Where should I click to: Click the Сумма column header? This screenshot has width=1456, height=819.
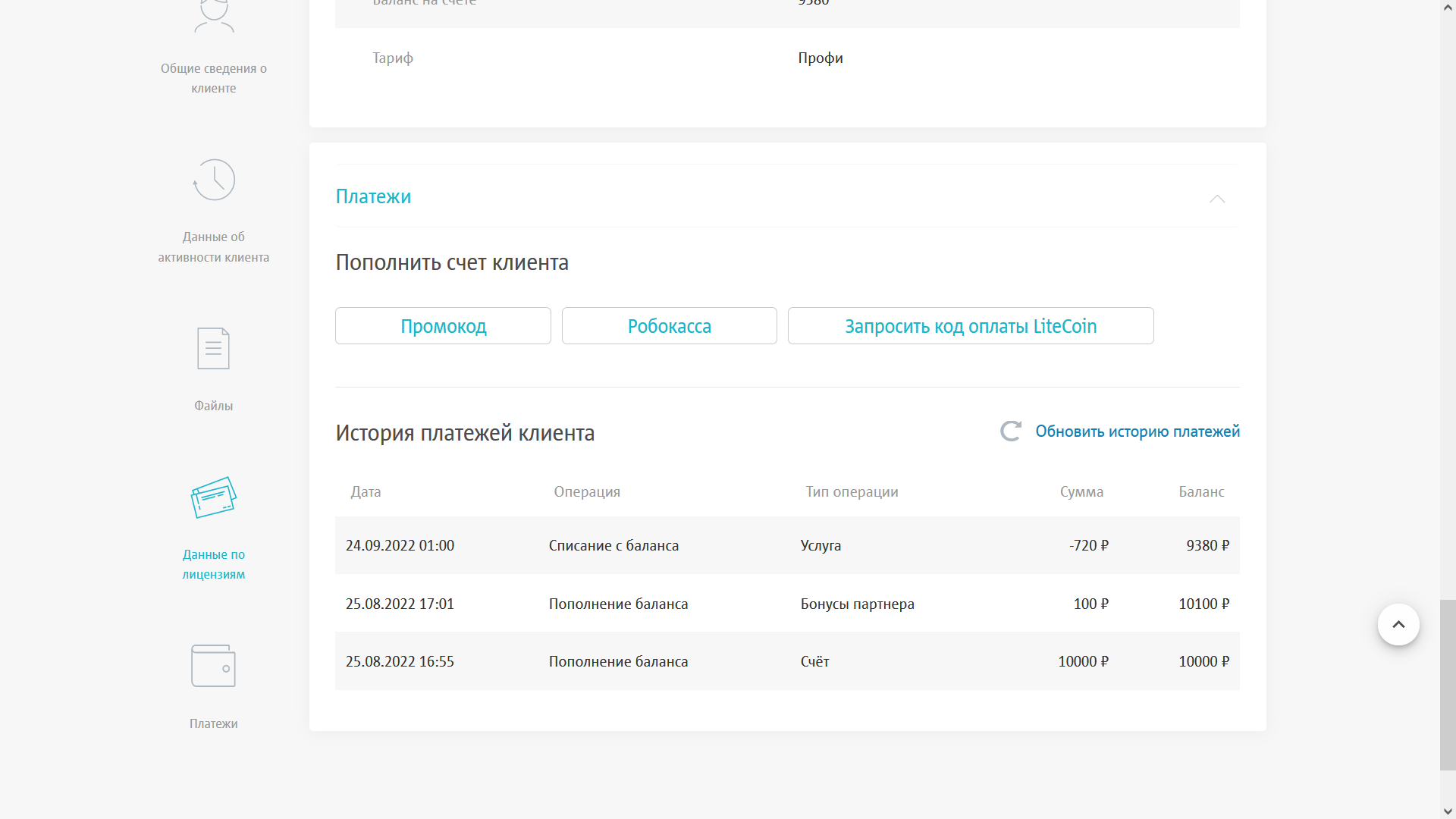[1081, 492]
